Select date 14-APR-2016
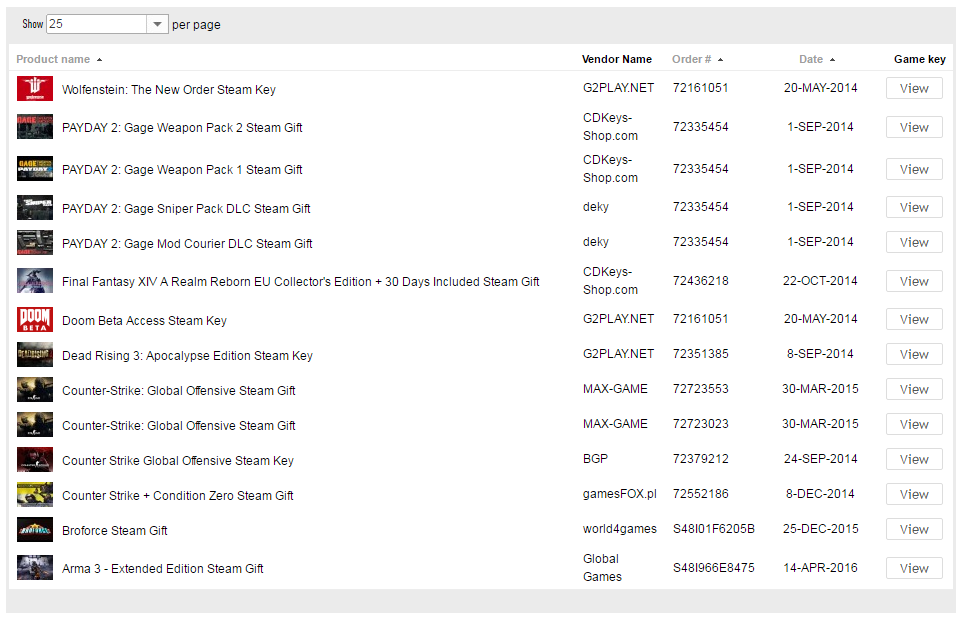963x619 pixels. [x=821, y=568]
